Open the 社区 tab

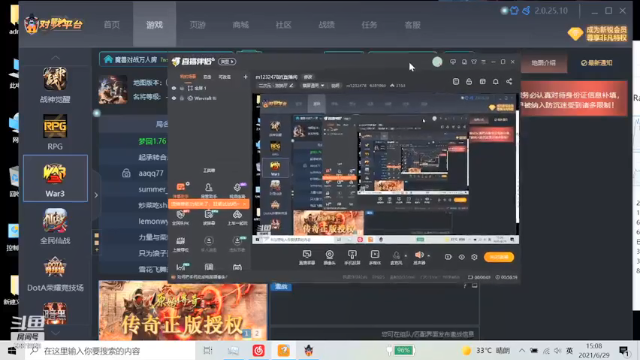[x=283, y=24]
